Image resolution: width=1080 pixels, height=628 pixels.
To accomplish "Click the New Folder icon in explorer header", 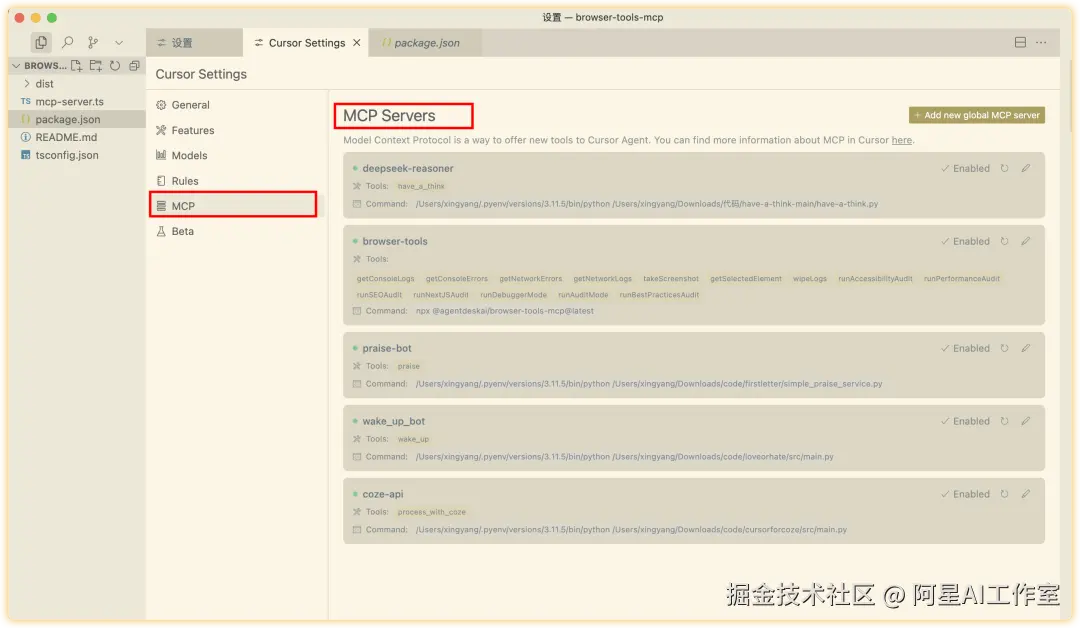I will (96, 65).
